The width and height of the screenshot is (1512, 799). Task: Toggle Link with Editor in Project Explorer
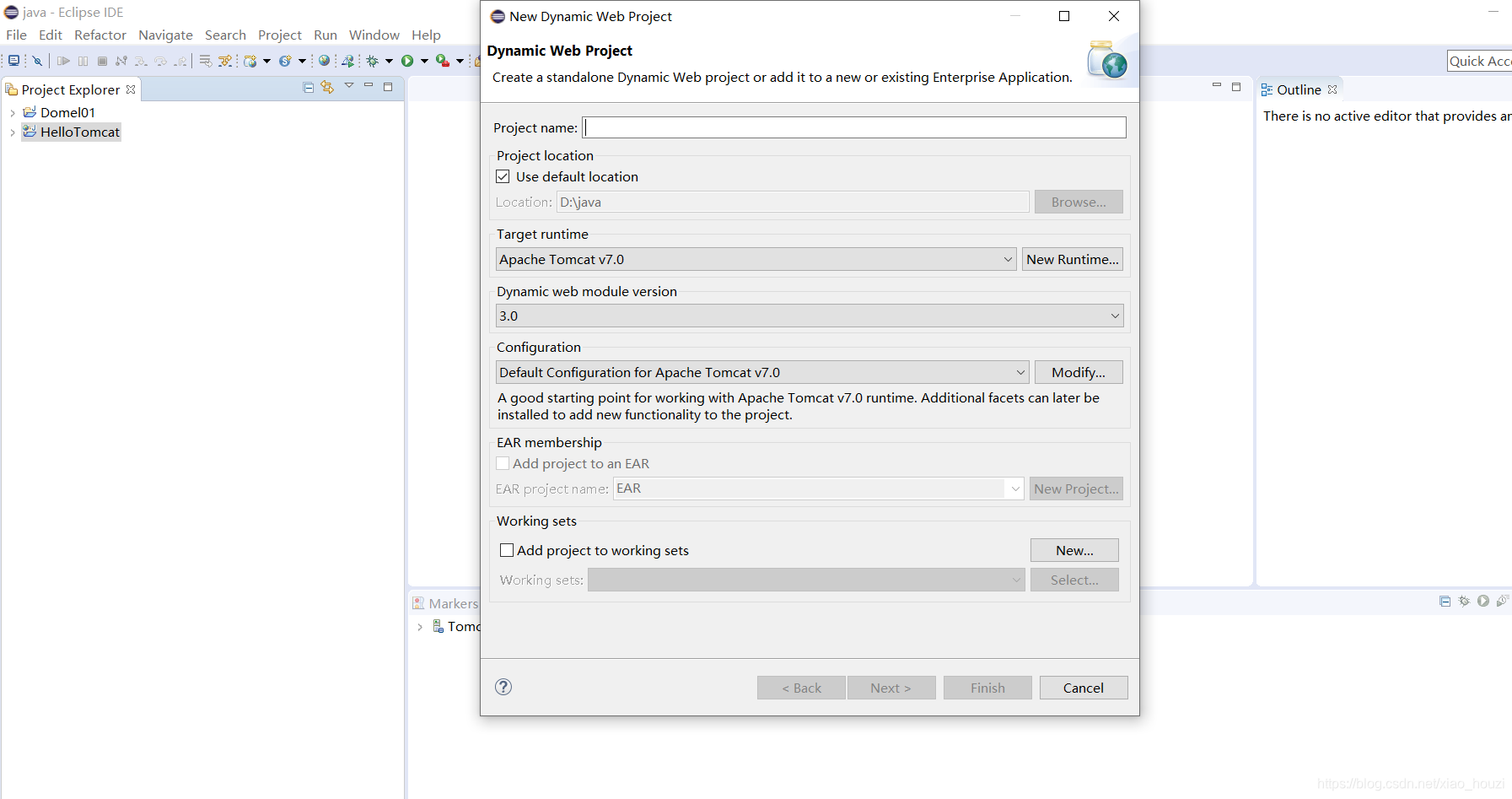[x=327, y=87]
